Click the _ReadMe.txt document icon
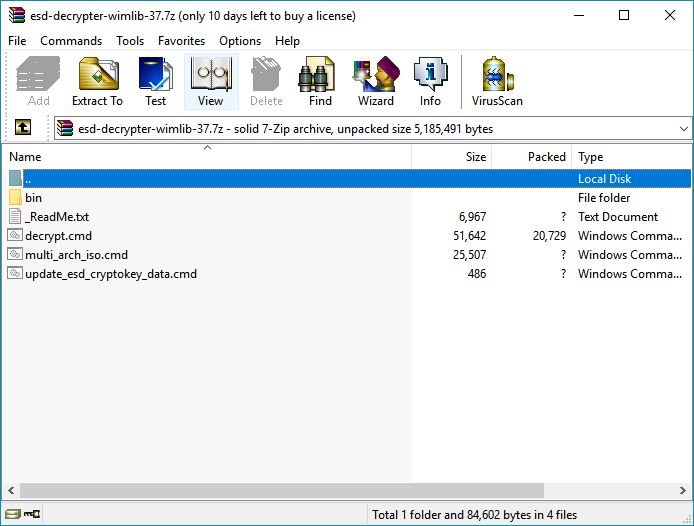 15,217
